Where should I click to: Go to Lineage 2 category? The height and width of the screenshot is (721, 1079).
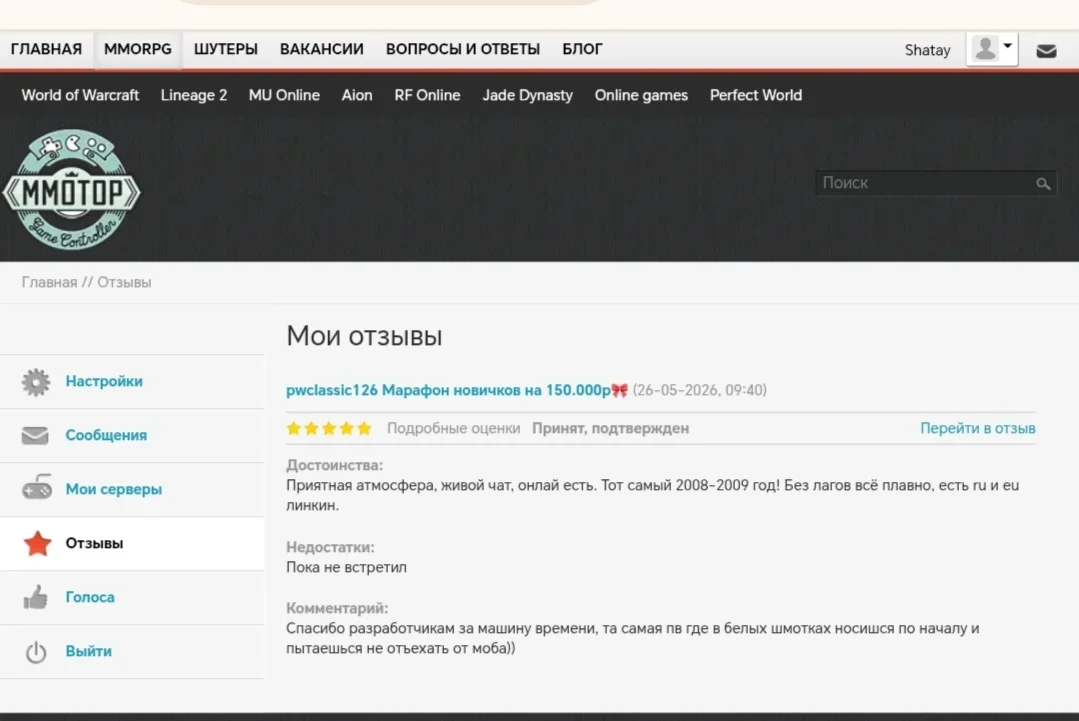(193, 96)
